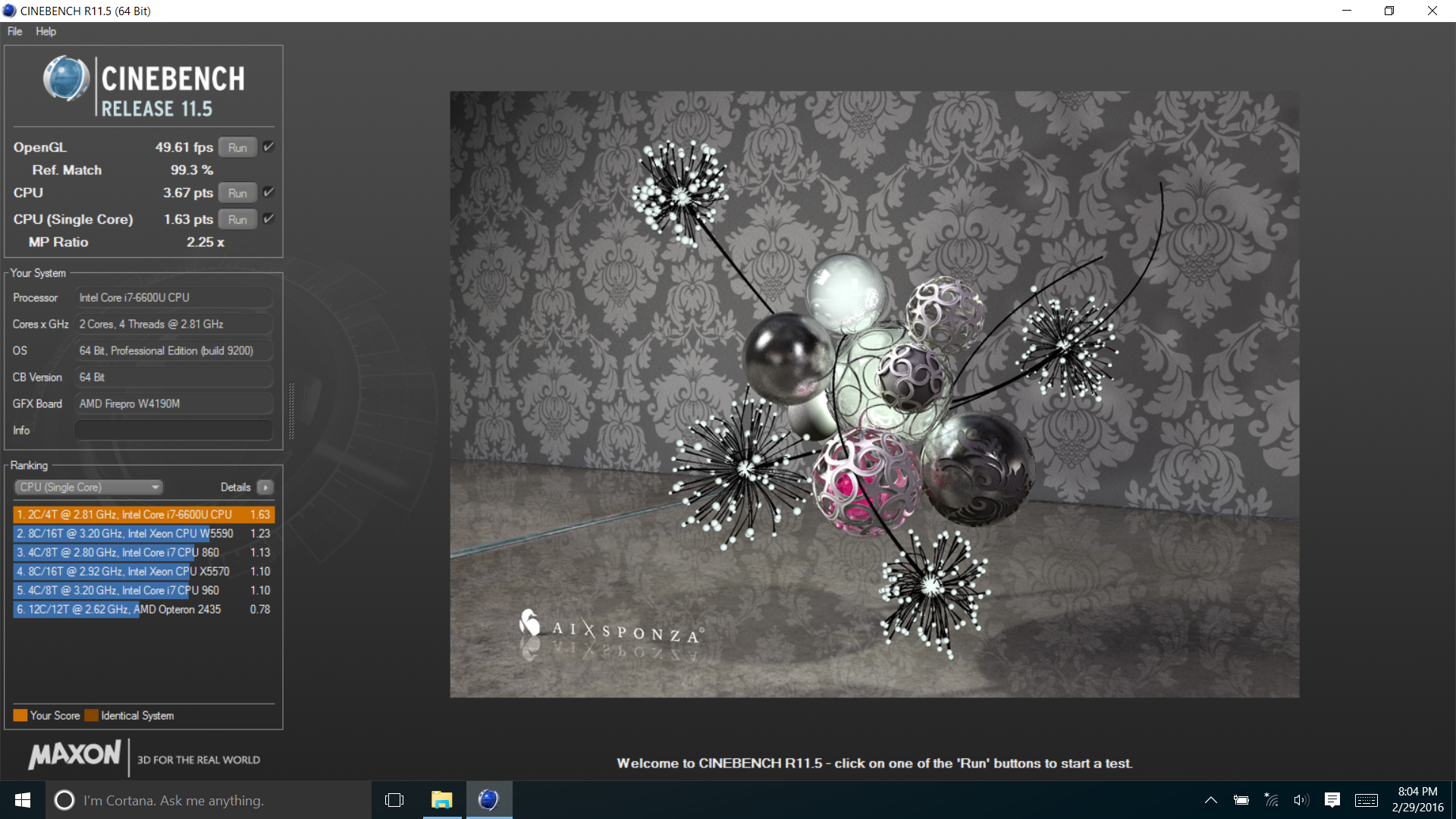Open the volume speaker tray icon
The height and width of the screenshot is (819, 1456).
click(1301, 800)
